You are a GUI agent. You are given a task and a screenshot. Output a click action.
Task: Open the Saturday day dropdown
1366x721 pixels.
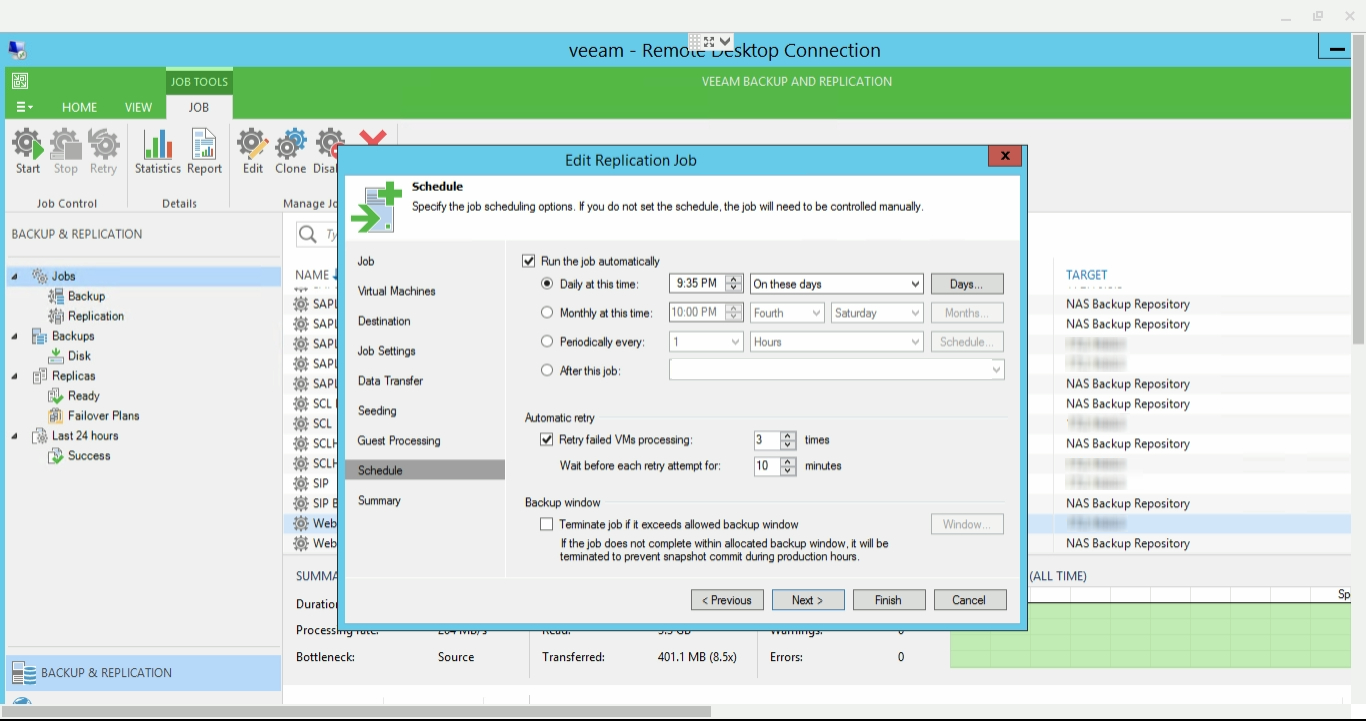pos(877,313)
